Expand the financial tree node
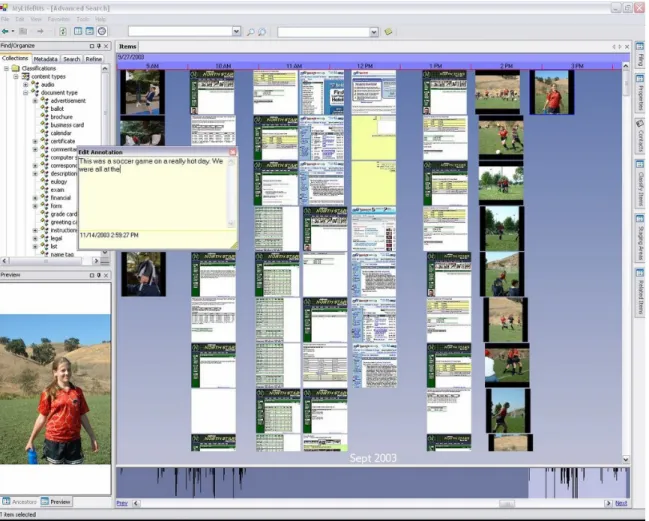 point(35,198)
